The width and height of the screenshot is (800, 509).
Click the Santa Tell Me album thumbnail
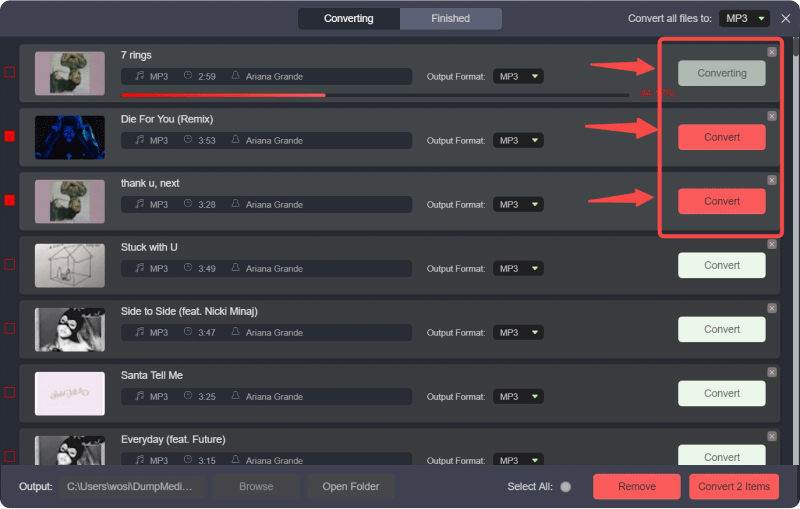coord(70,393)
